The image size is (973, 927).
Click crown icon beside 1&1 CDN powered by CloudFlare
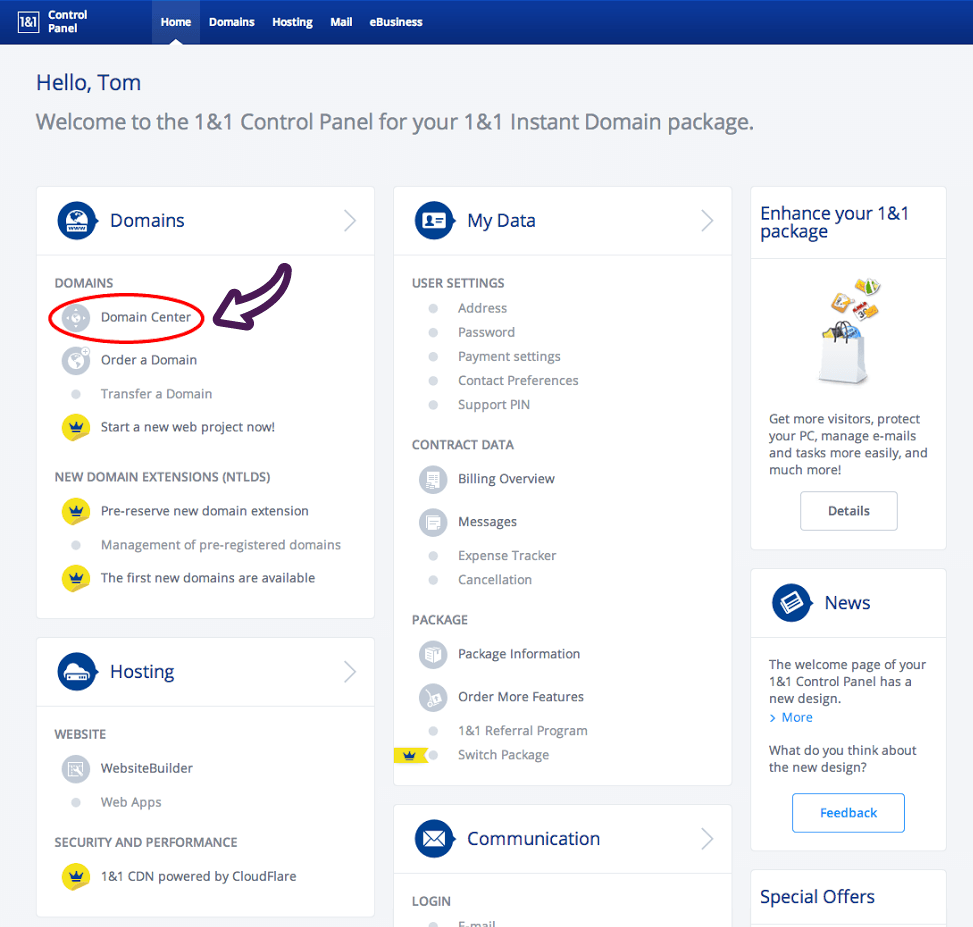point(76,877)
